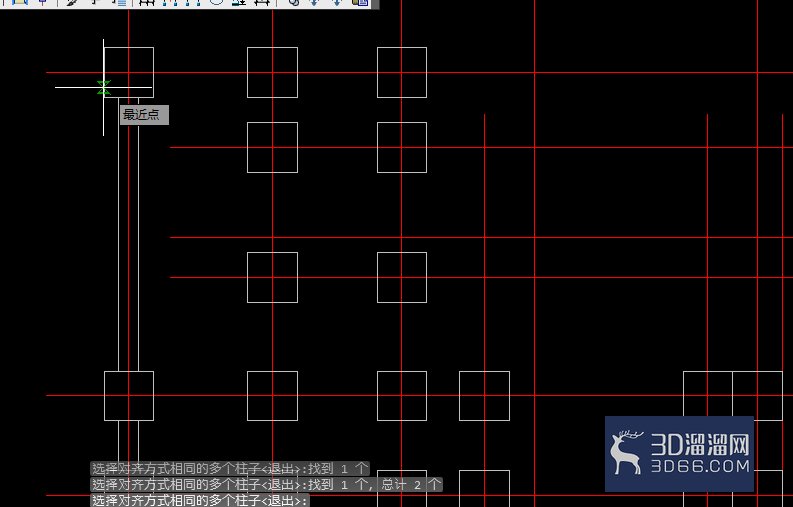Viewport: 793px width, 507px height.
Task: Click command line '找到 1 个' without total
Action: pos(230,469)
